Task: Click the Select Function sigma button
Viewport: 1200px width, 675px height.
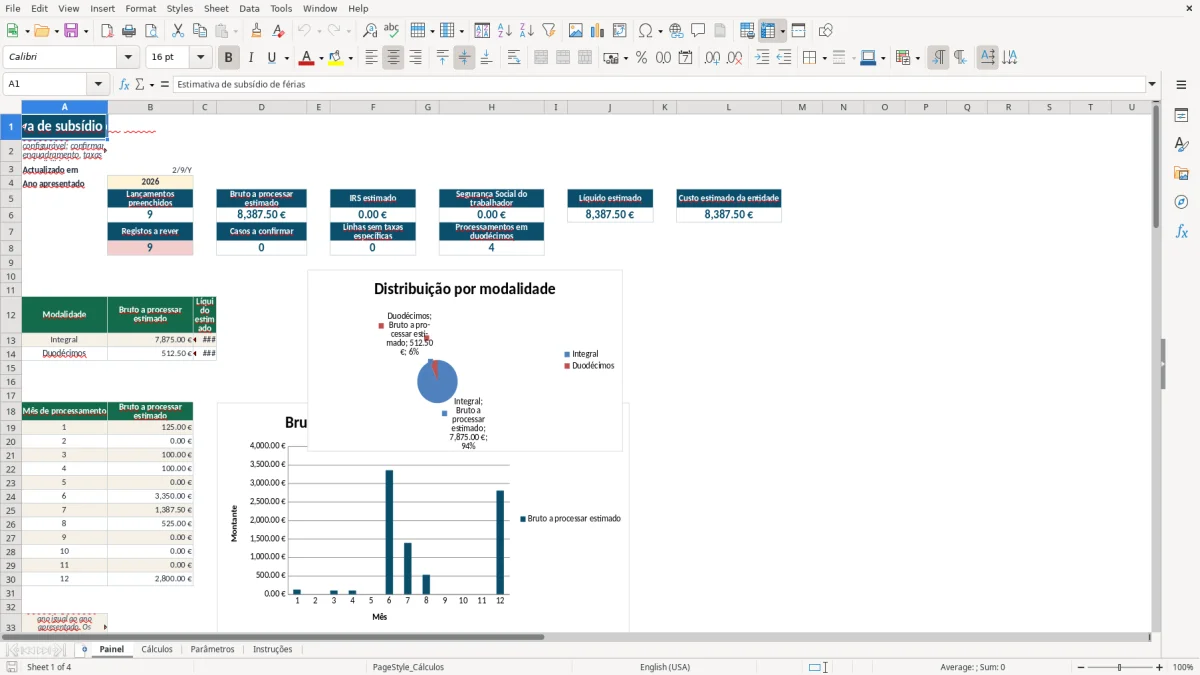Action: (x=139, y=84)
